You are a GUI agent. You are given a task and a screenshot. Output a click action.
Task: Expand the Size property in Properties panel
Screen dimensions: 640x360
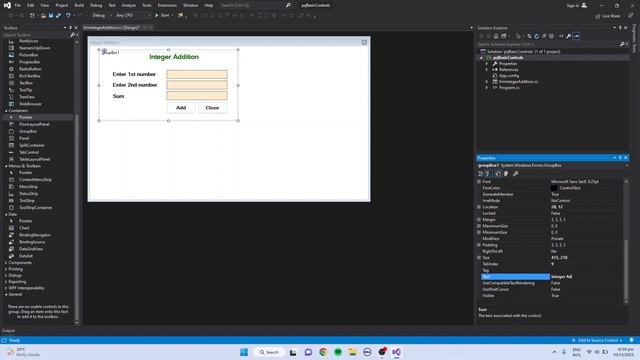479,258
